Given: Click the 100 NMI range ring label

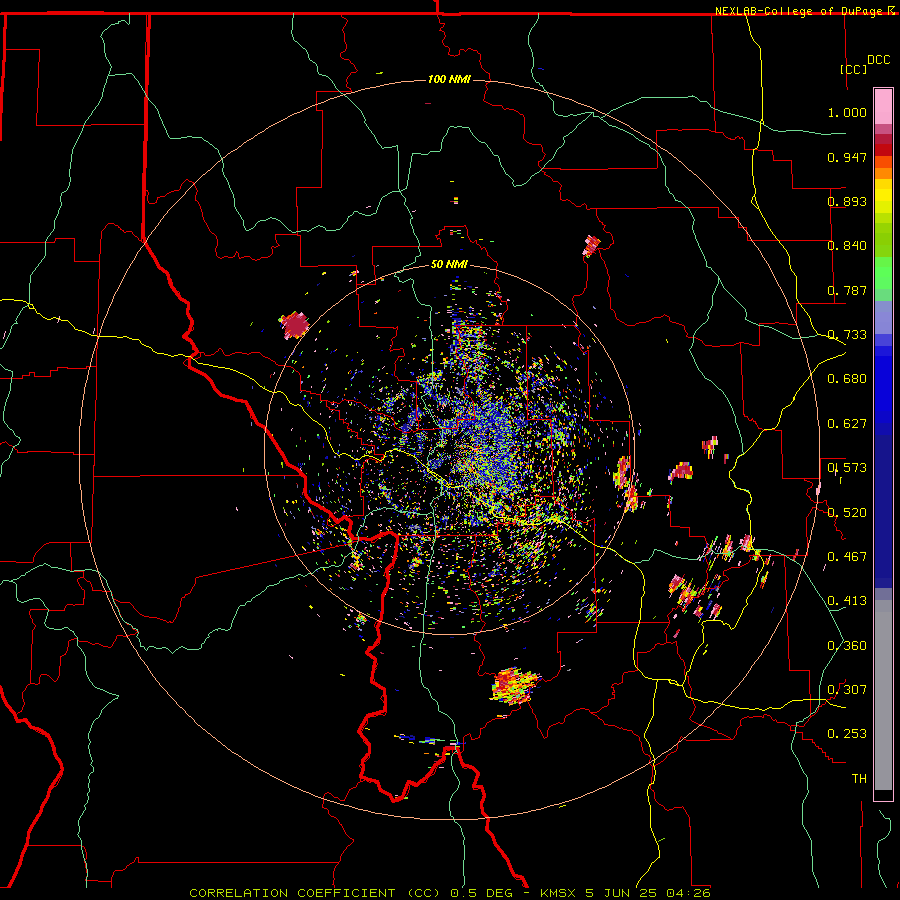Looking at the screenshot, I should coord(449,79).
